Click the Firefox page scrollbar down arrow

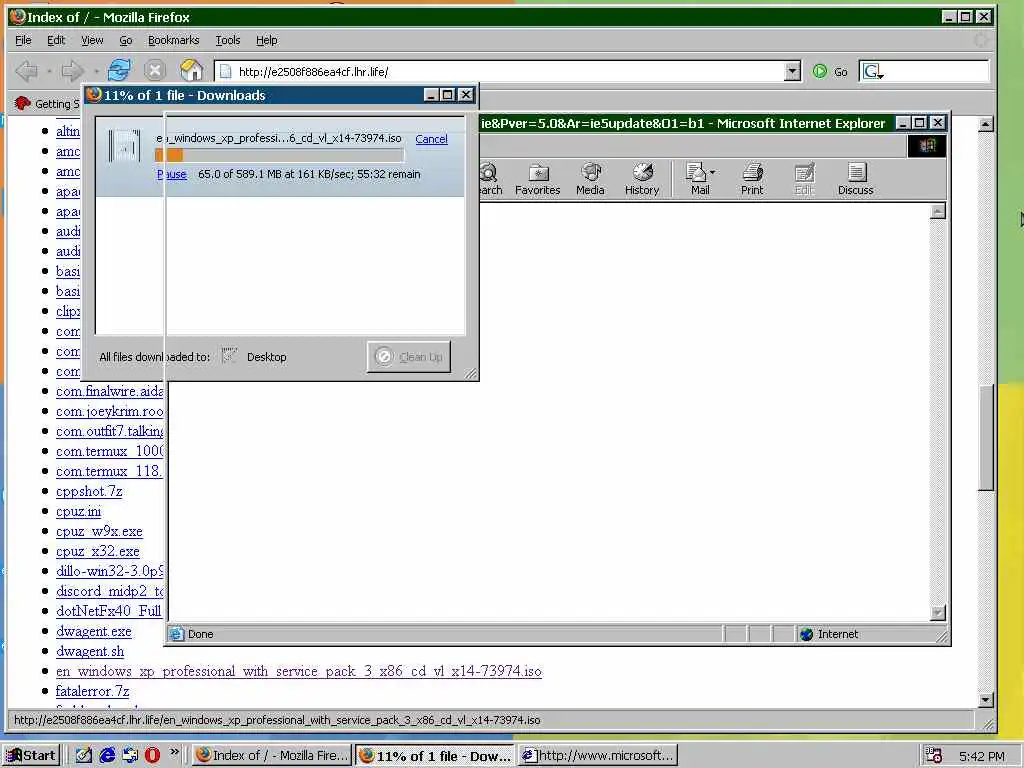point(986,699)
